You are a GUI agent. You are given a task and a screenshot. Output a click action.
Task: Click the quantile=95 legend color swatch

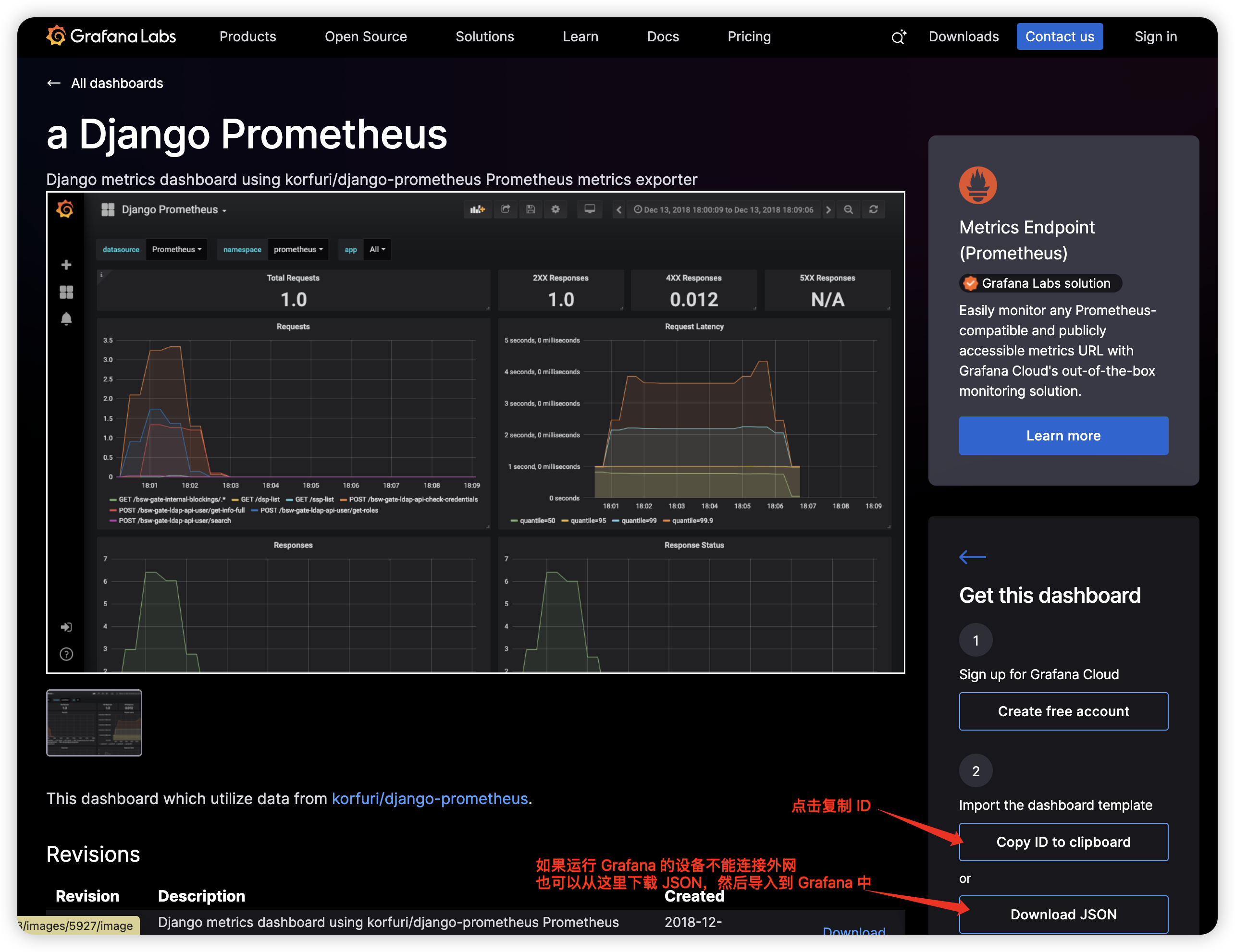(x=565, y=521)
